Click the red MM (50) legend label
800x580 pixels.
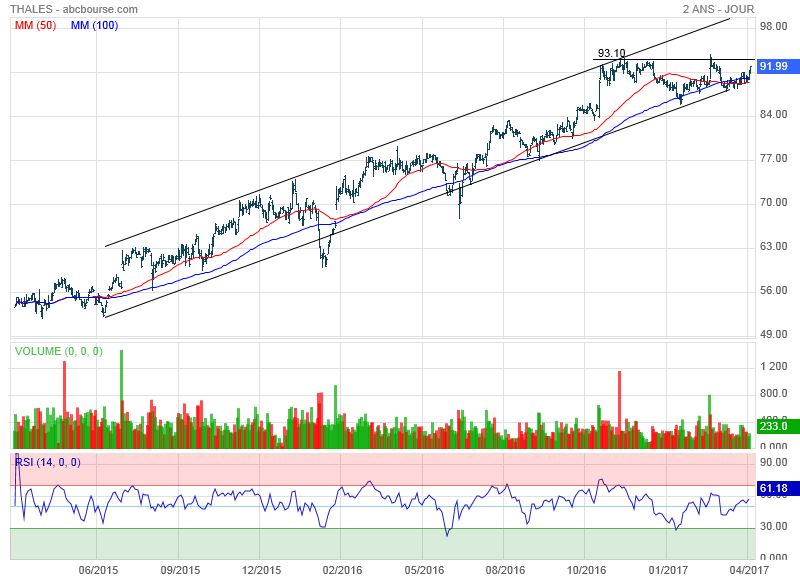click(x=36, y=25)
